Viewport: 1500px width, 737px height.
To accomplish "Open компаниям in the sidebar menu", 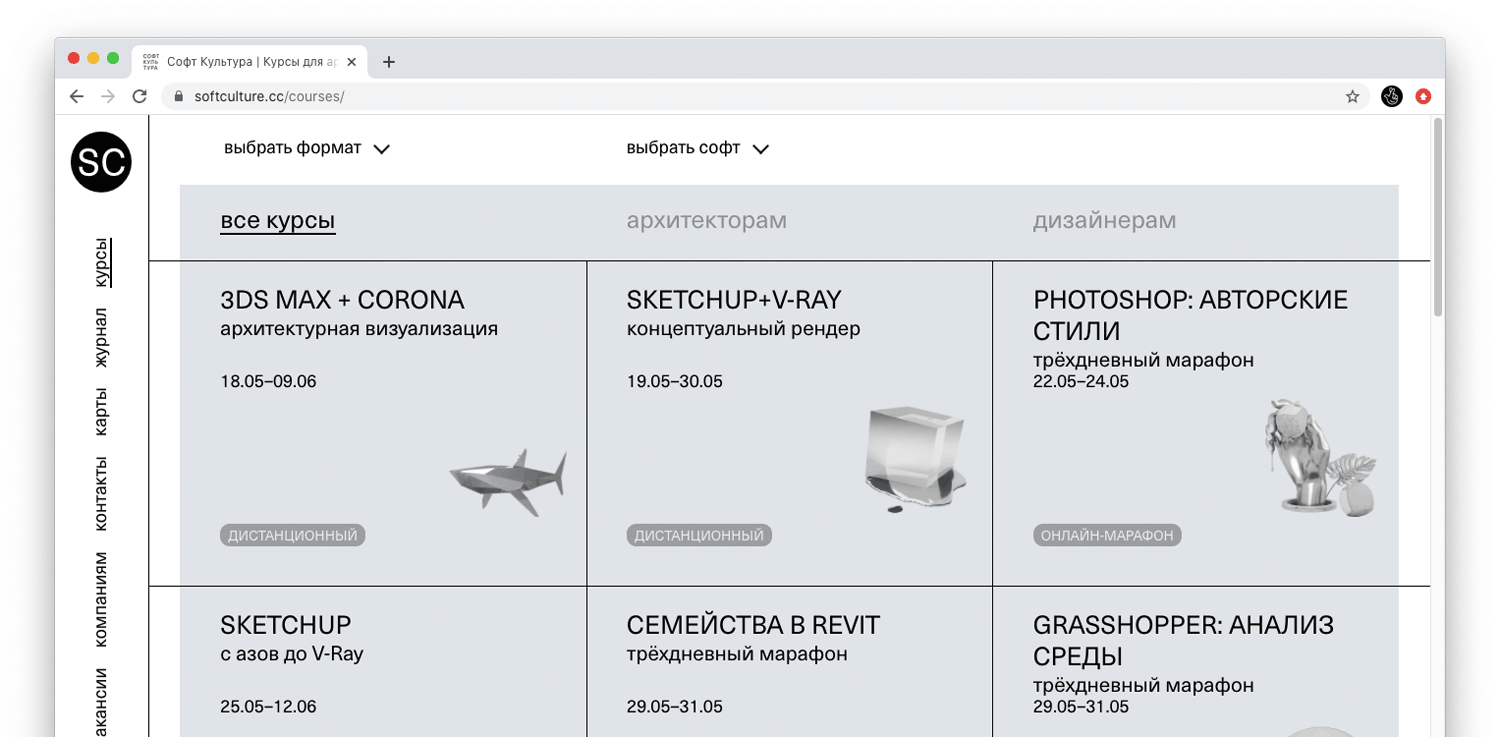I will pyautogui.click(x=102, y=599).
